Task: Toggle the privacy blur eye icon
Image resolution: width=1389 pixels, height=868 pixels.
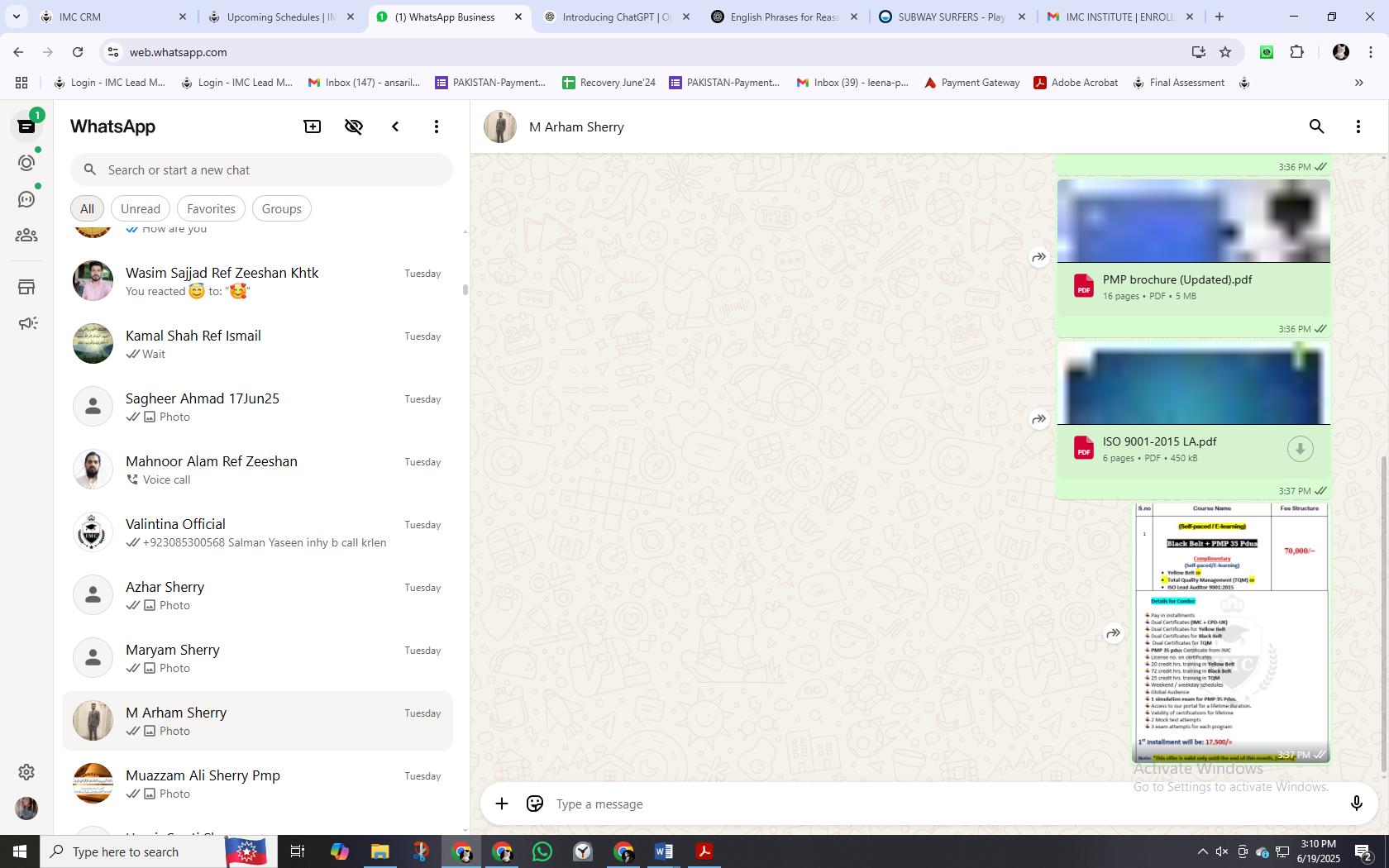Action: coord(354,126)
